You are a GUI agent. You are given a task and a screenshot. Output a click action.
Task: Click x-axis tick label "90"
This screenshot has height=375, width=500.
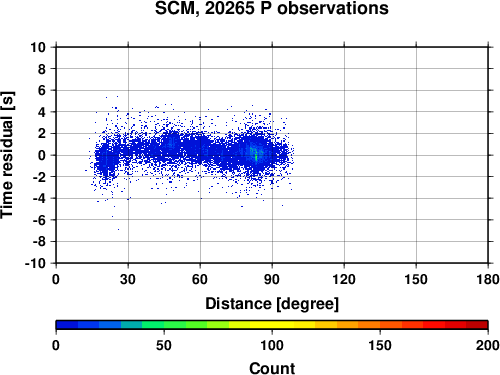272,279
